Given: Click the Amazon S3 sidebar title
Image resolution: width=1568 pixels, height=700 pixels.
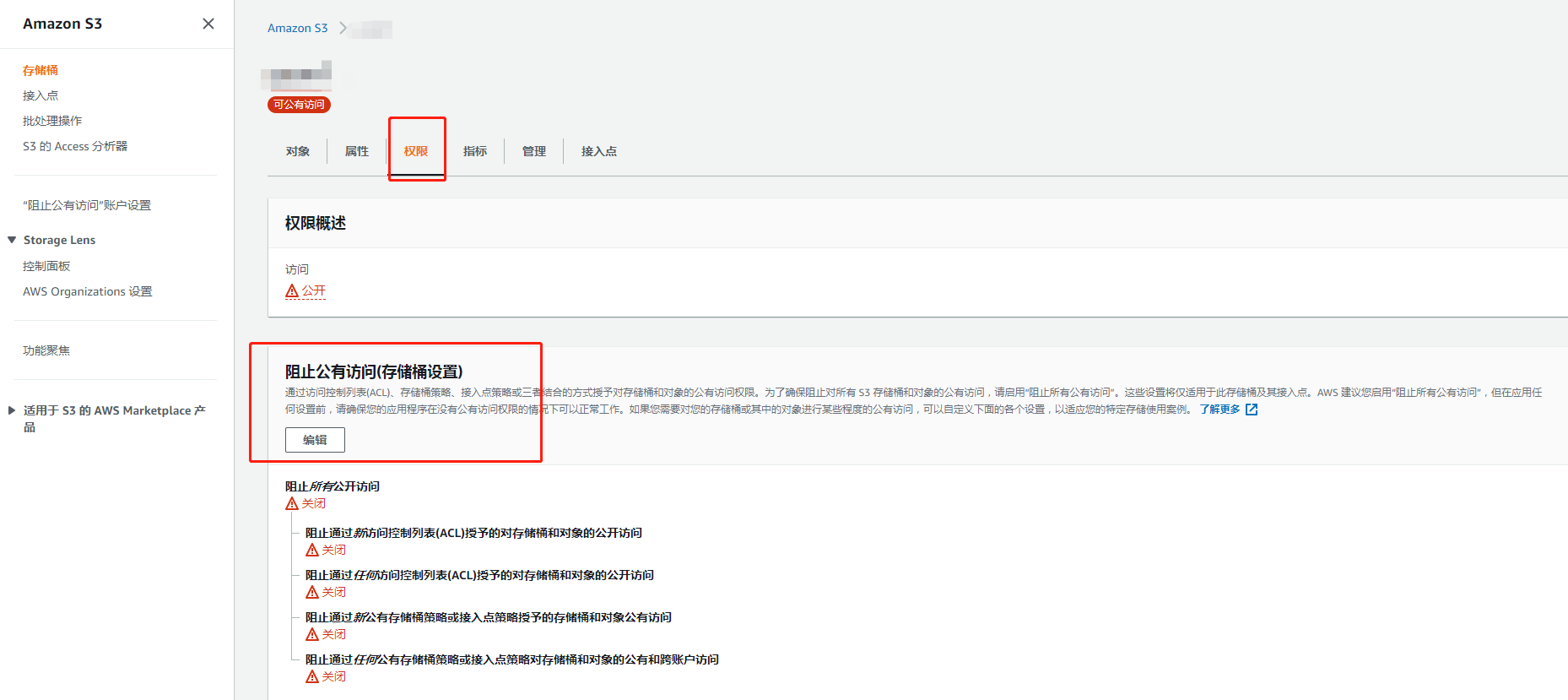Looking at the screenshot, I should 62,24.
